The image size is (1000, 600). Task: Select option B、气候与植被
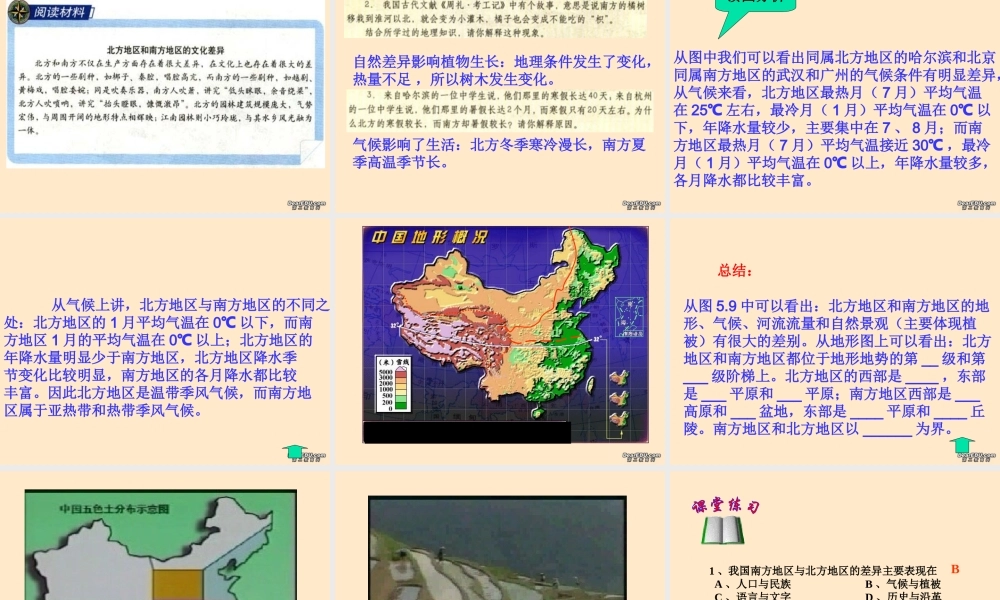903,584
